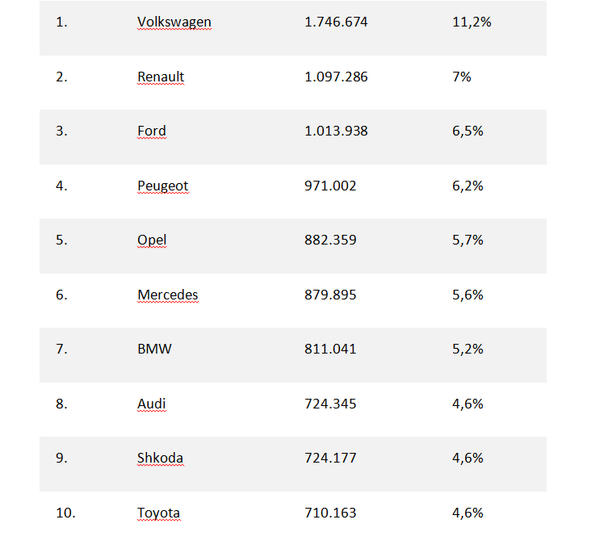Click the Mercedes brand name
600x548 pixels.
pyautogui.click(x=168, y=295)
